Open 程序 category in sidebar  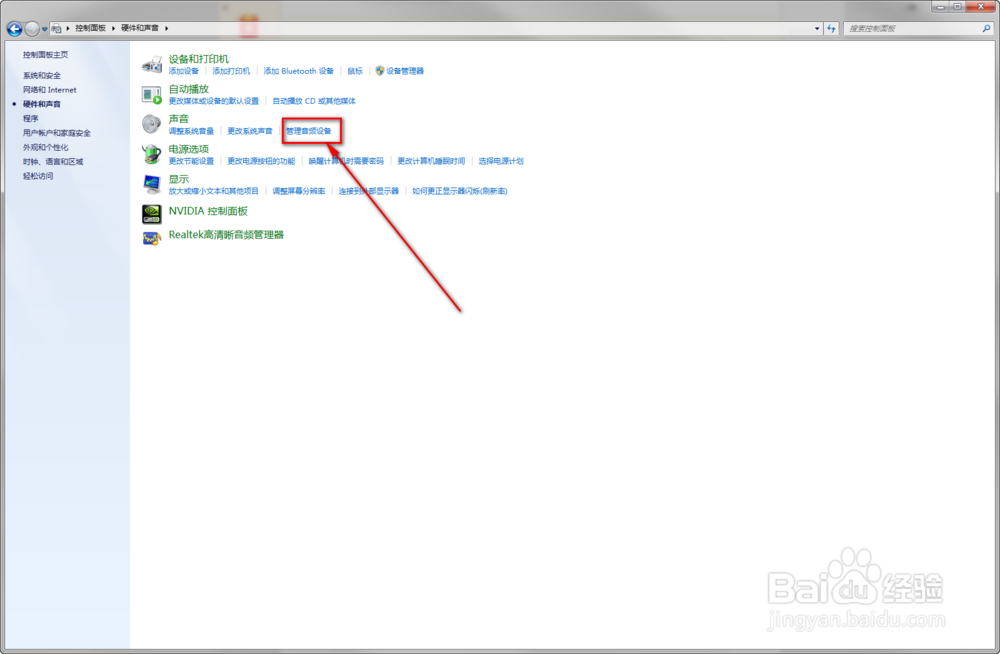(31, 119)
